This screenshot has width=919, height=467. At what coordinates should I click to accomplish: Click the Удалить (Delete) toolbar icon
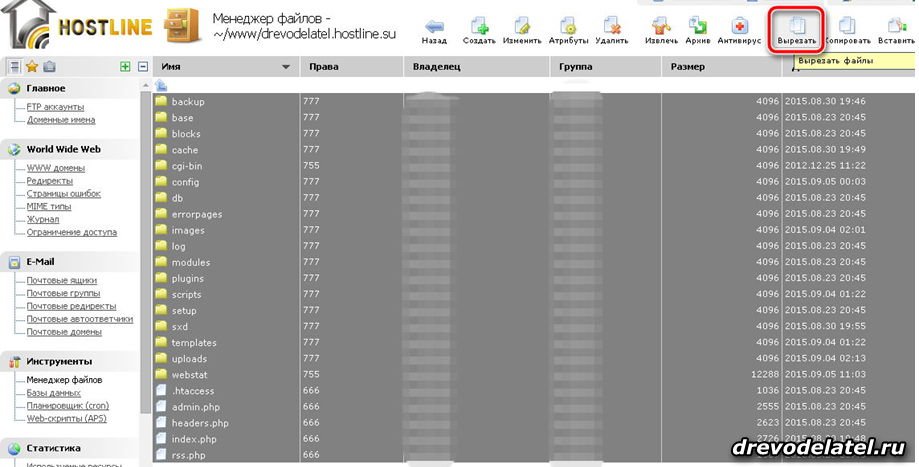[x=611, y=28]
